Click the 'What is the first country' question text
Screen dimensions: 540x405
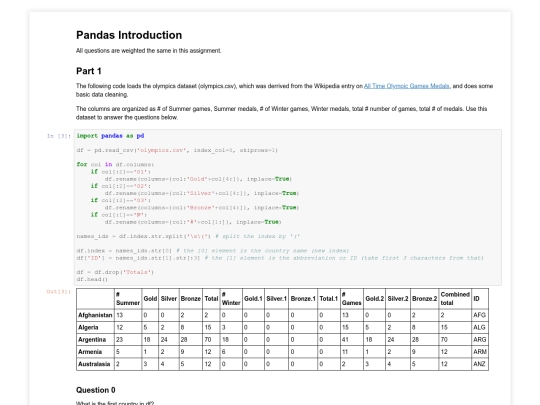tap(115, 403)
